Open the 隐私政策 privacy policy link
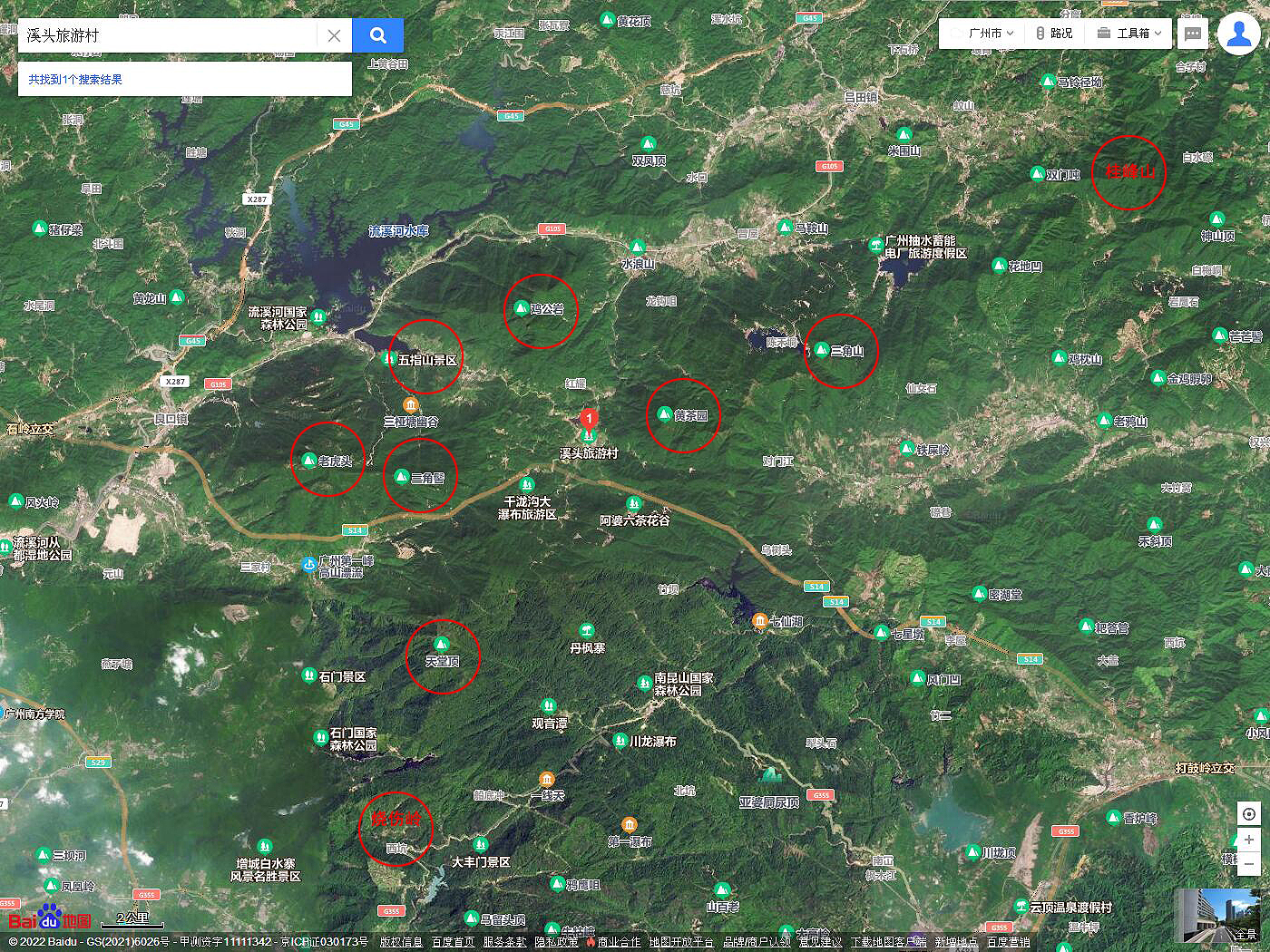 point(556,942)
